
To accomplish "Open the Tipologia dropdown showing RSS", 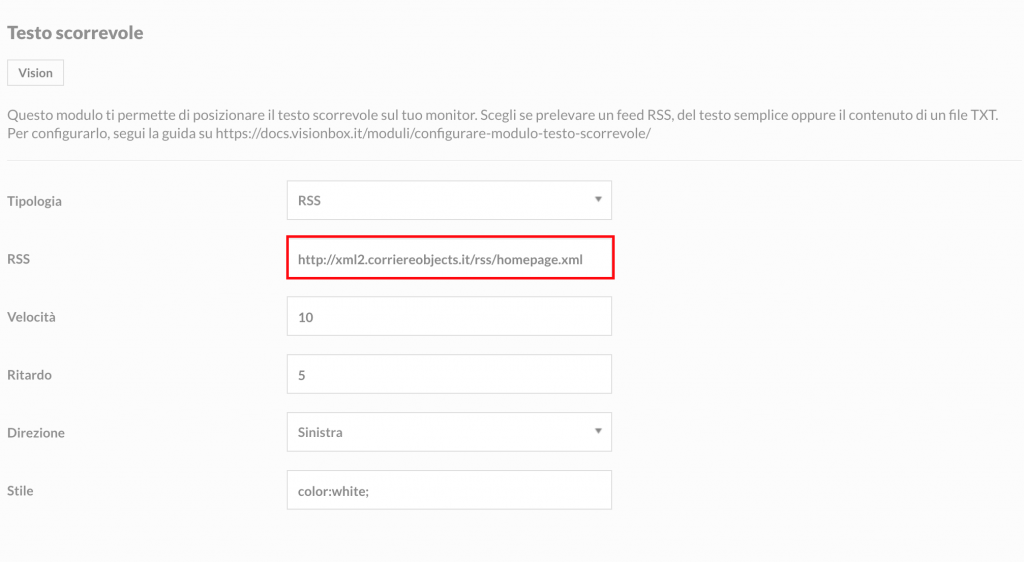I will (x=449, y=200).
